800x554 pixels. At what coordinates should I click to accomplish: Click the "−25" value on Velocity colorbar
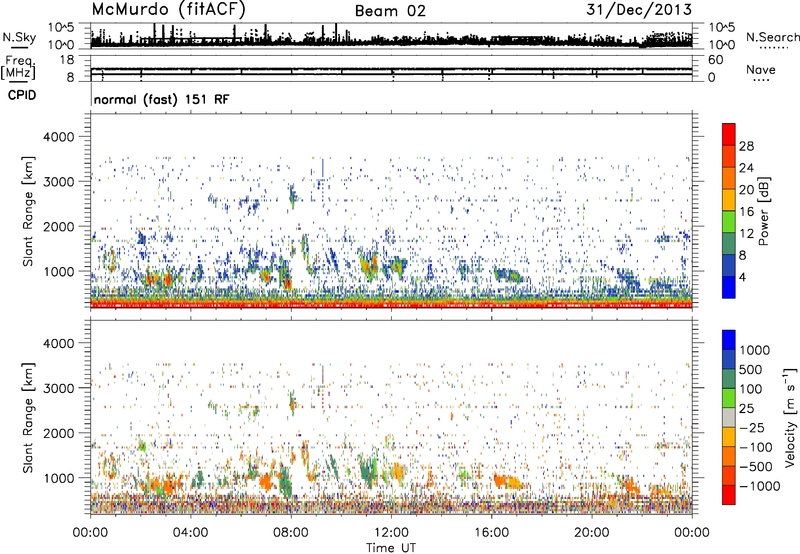click(752, 428)
